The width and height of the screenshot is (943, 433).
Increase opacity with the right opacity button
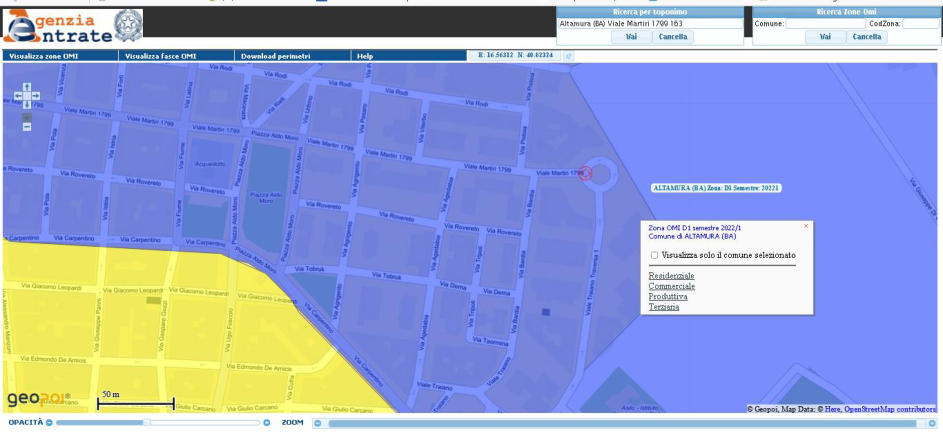tap(267, 423)
